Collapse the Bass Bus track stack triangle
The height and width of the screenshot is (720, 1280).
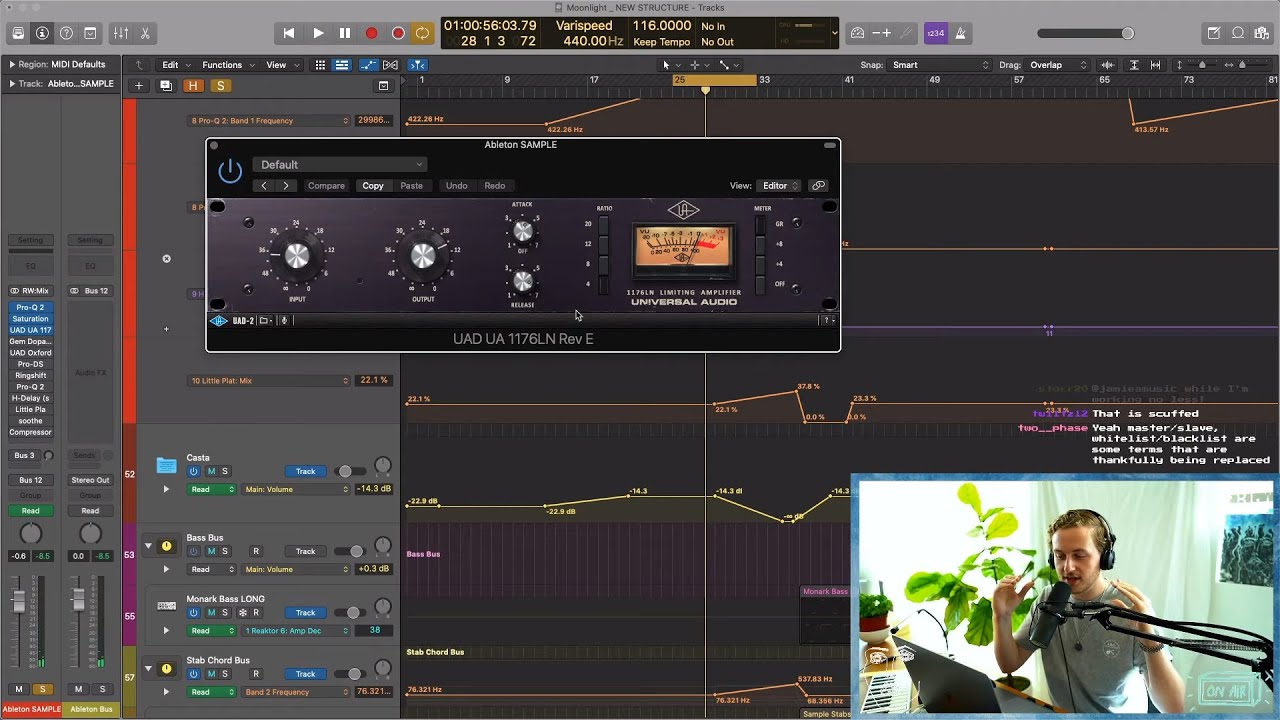pos(148,546)
